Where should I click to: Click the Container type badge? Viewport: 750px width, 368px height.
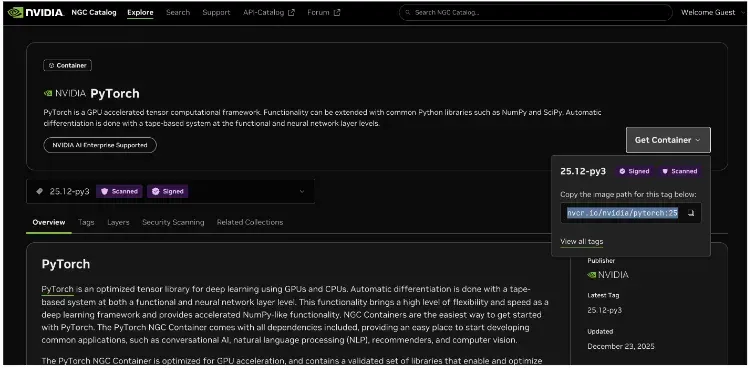point(67,66)
